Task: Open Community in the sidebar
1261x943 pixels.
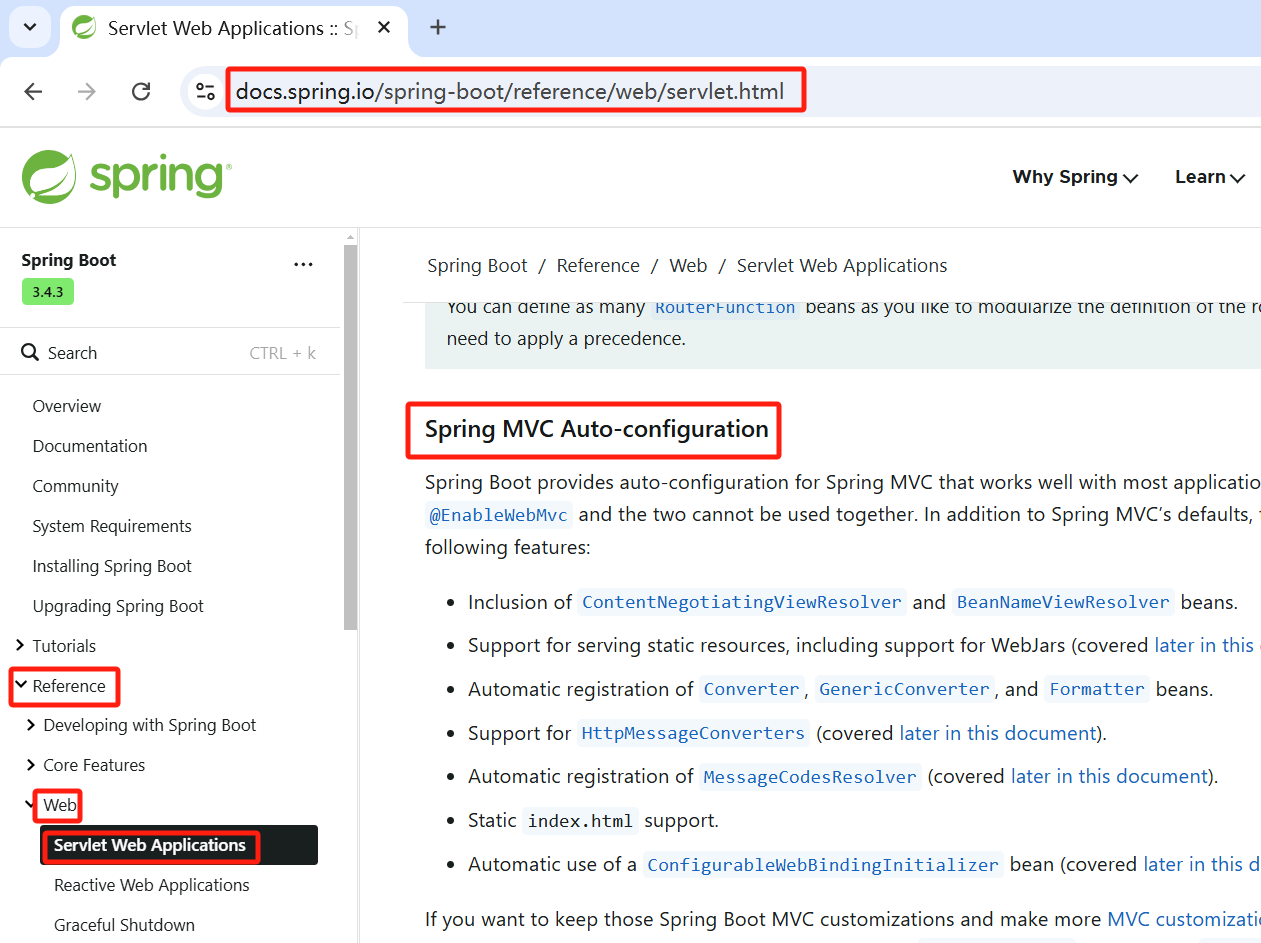Action: tap(75, 486)
